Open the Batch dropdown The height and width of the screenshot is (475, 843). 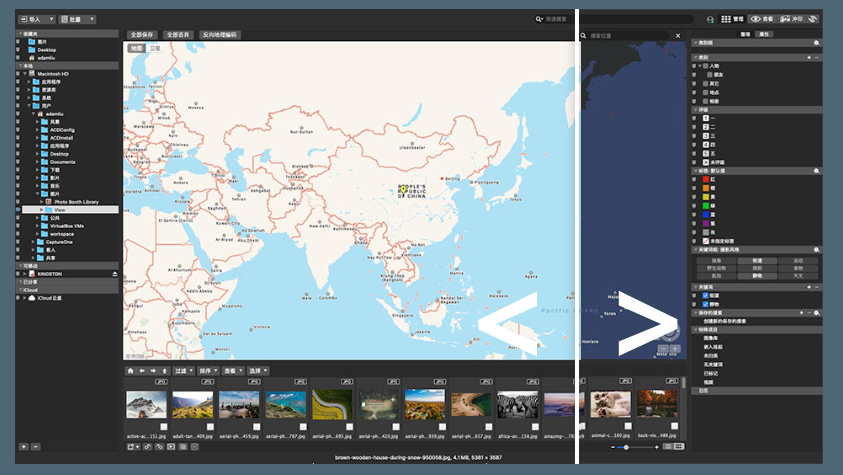point(77,19)
